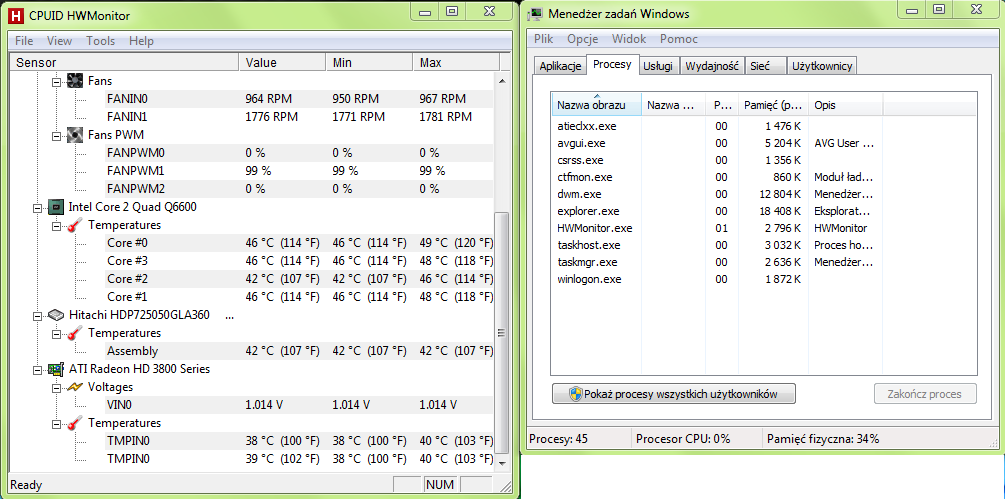1006x499 pixels.
Task: Click thermometer icon under Hitachi drive
Action: pos(74,333)
